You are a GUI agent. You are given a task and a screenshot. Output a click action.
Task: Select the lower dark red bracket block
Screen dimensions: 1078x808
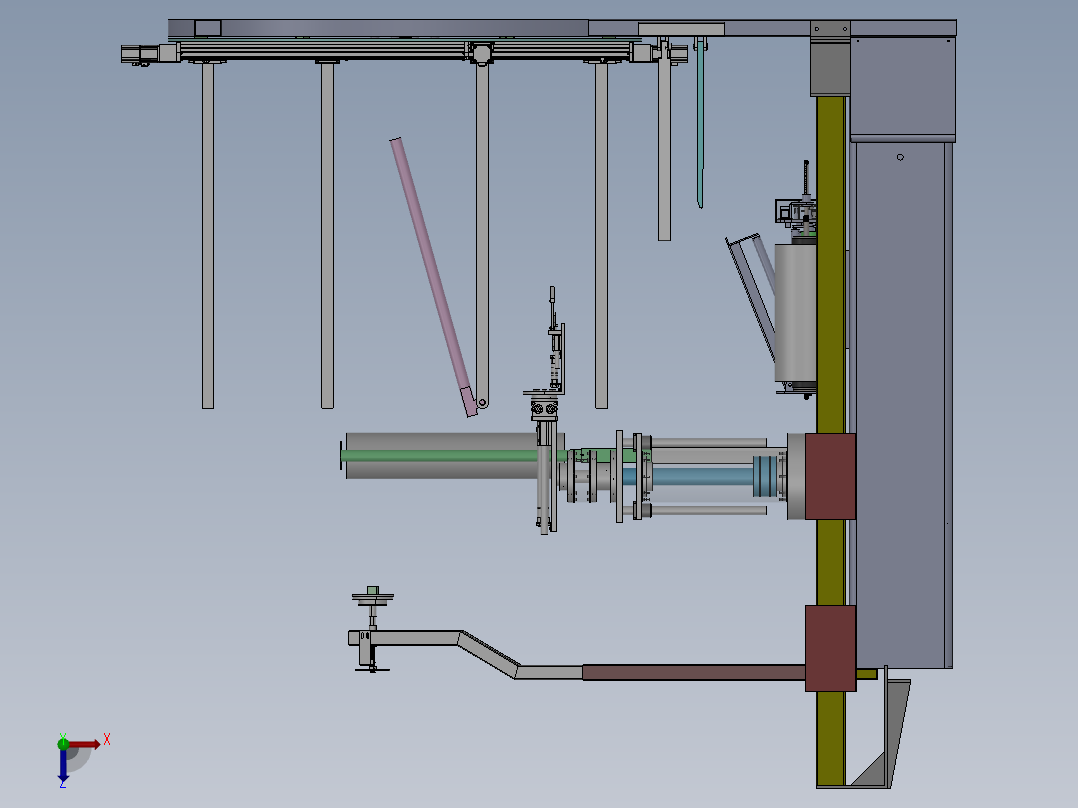coord(830,648)
